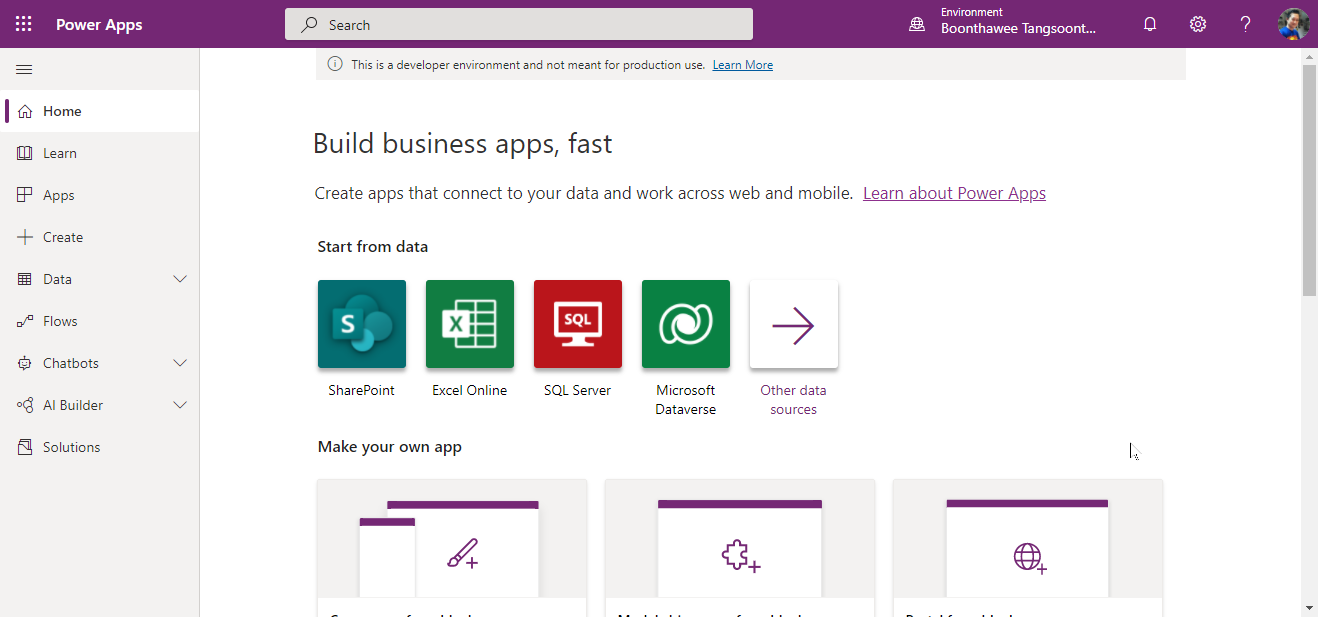Click the scrollbar up arrow

tap(1309, 57)
